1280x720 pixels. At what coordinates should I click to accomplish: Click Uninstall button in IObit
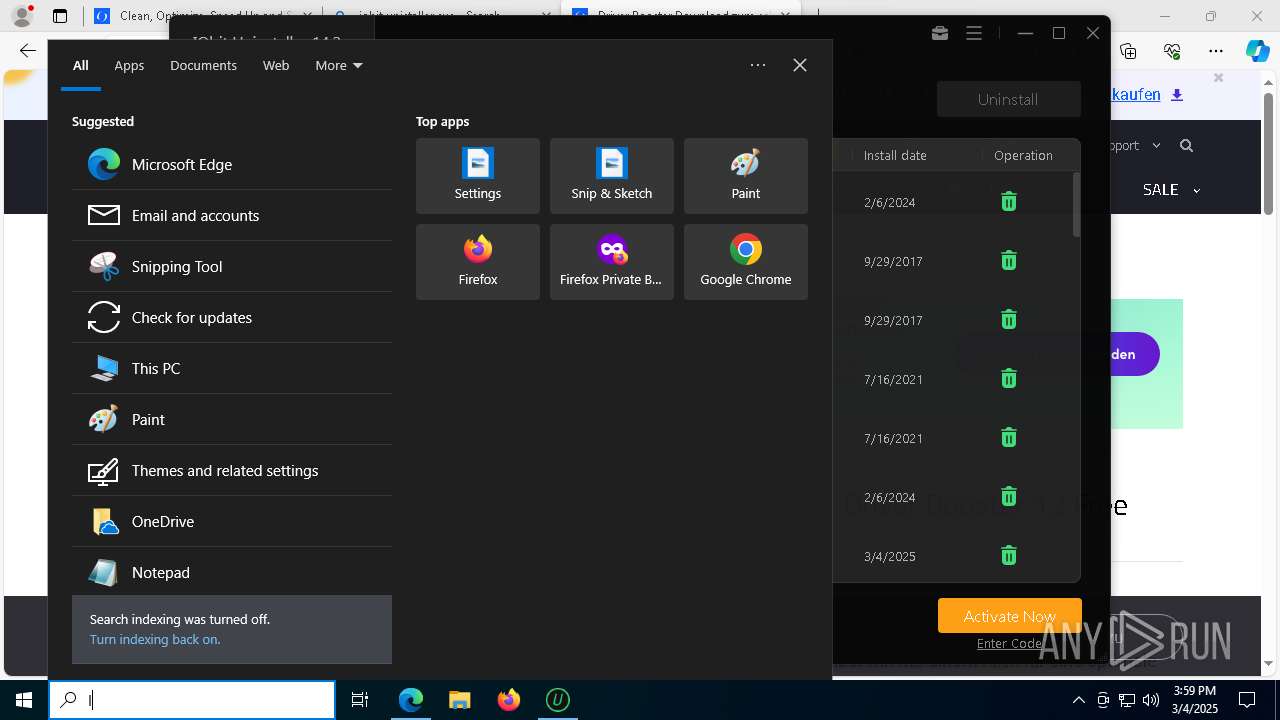(1009, 99)
